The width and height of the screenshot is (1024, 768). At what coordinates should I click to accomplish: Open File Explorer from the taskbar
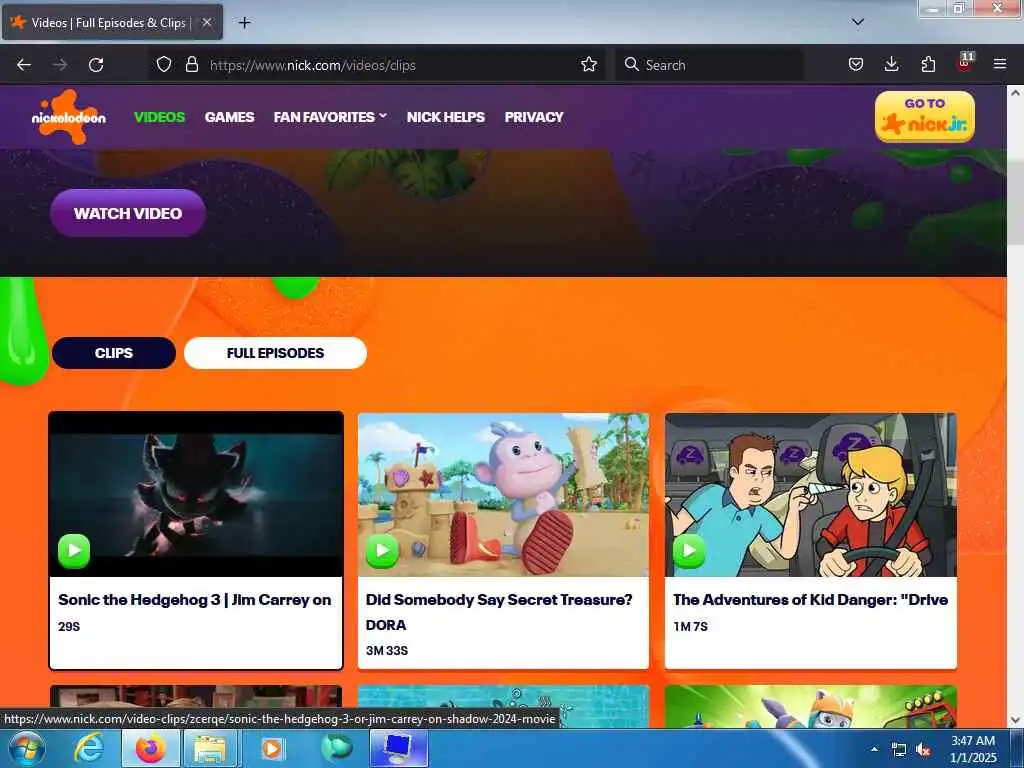coord(210,748)
